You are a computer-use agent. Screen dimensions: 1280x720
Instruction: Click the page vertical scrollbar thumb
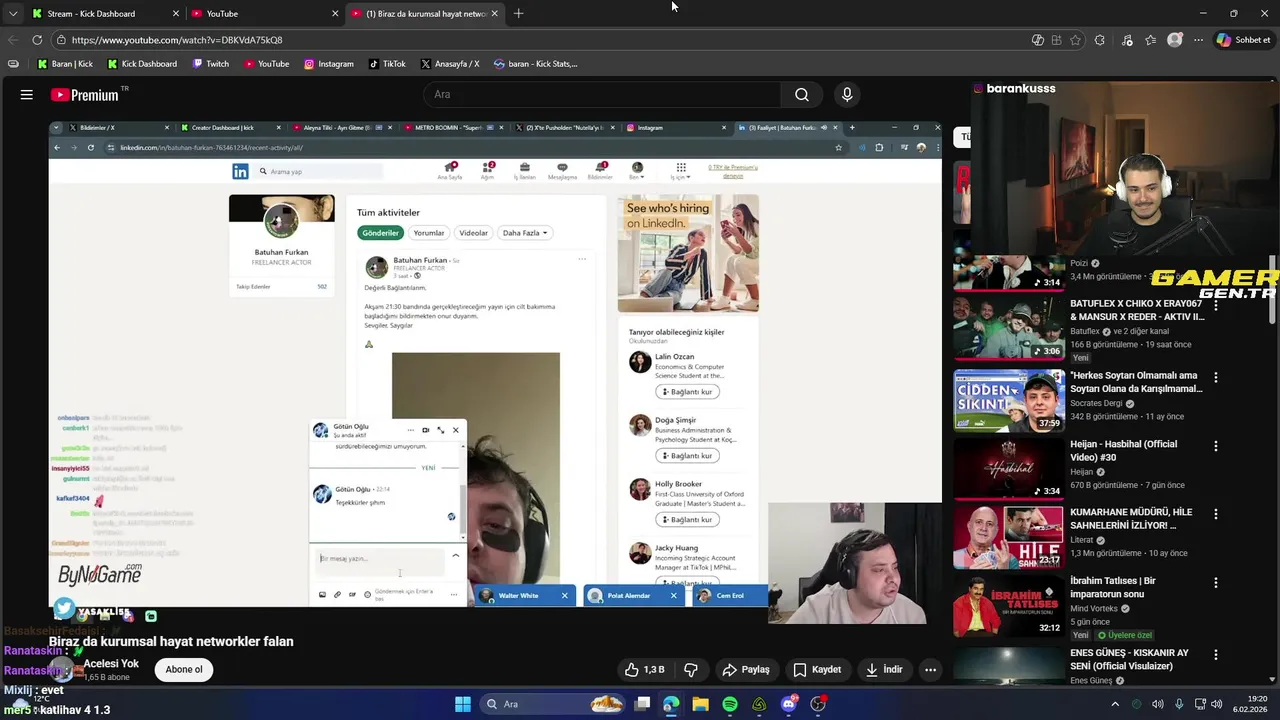coord(1273,290)
